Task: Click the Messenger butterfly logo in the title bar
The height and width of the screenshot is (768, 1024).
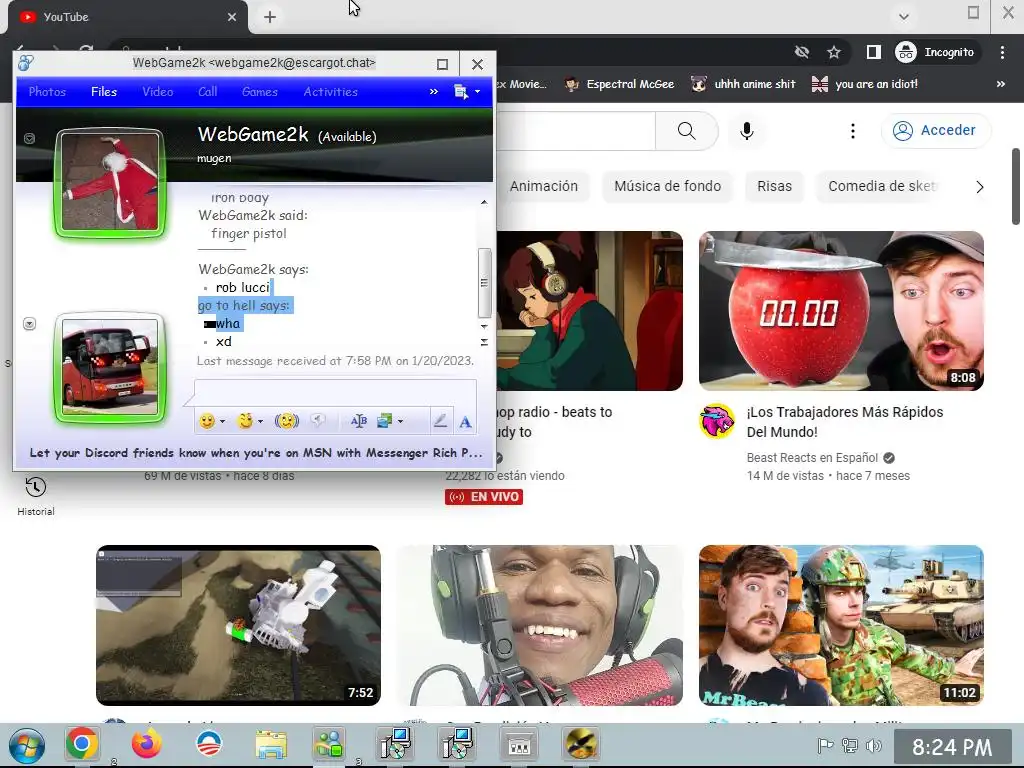Action: pyautogui.click(x=26, y=63)
